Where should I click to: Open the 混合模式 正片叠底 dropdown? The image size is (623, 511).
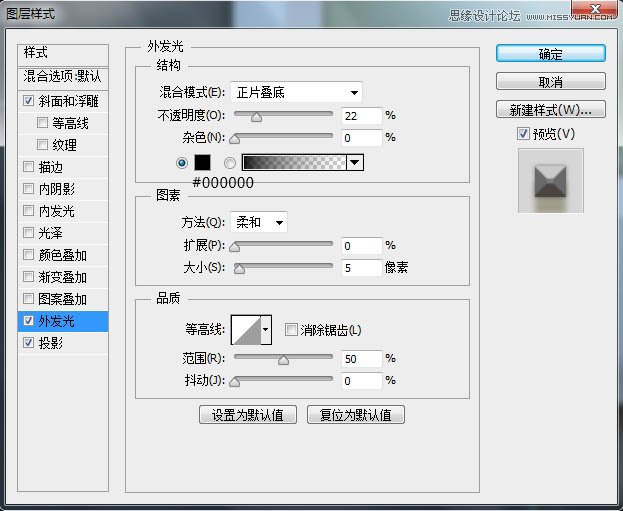(296, 93)
